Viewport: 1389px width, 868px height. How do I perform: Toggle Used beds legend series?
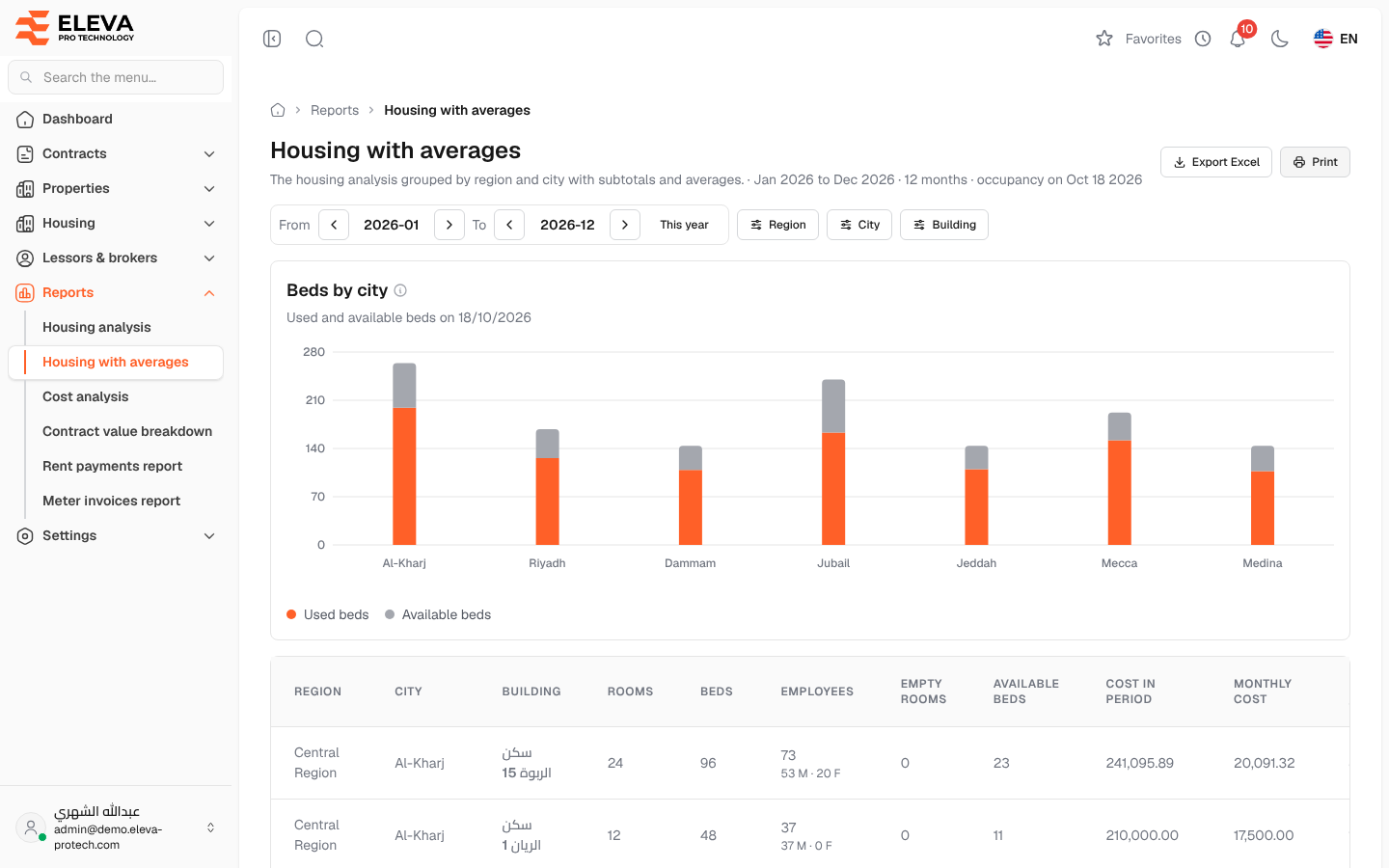[x=328, y=614]
